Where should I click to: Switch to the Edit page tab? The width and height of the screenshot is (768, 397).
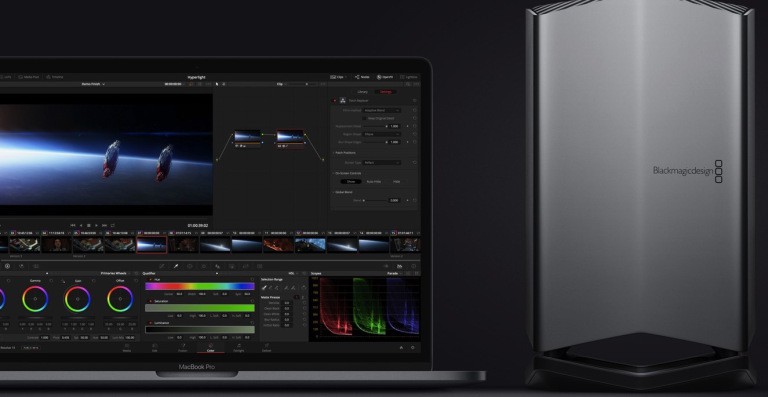155,348
